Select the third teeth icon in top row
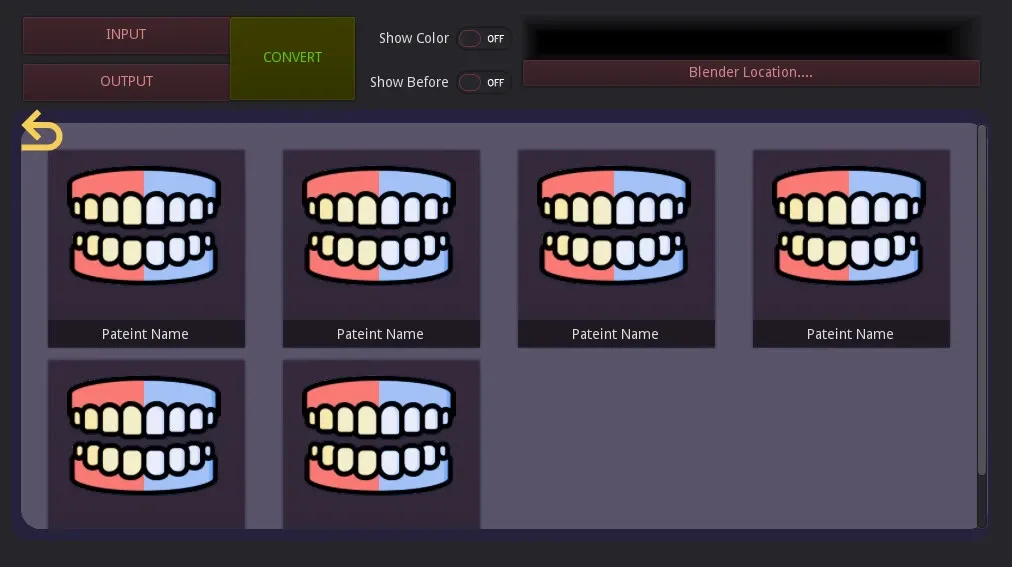 [615, 227]
